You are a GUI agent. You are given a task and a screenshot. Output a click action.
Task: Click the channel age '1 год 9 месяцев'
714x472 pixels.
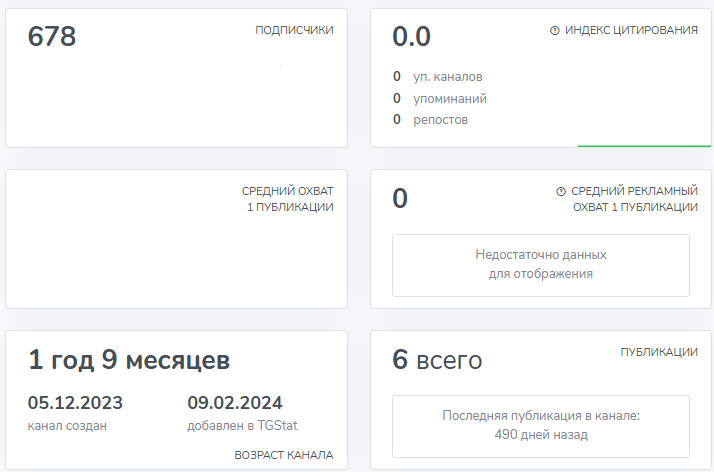click(x=129, y=360)
